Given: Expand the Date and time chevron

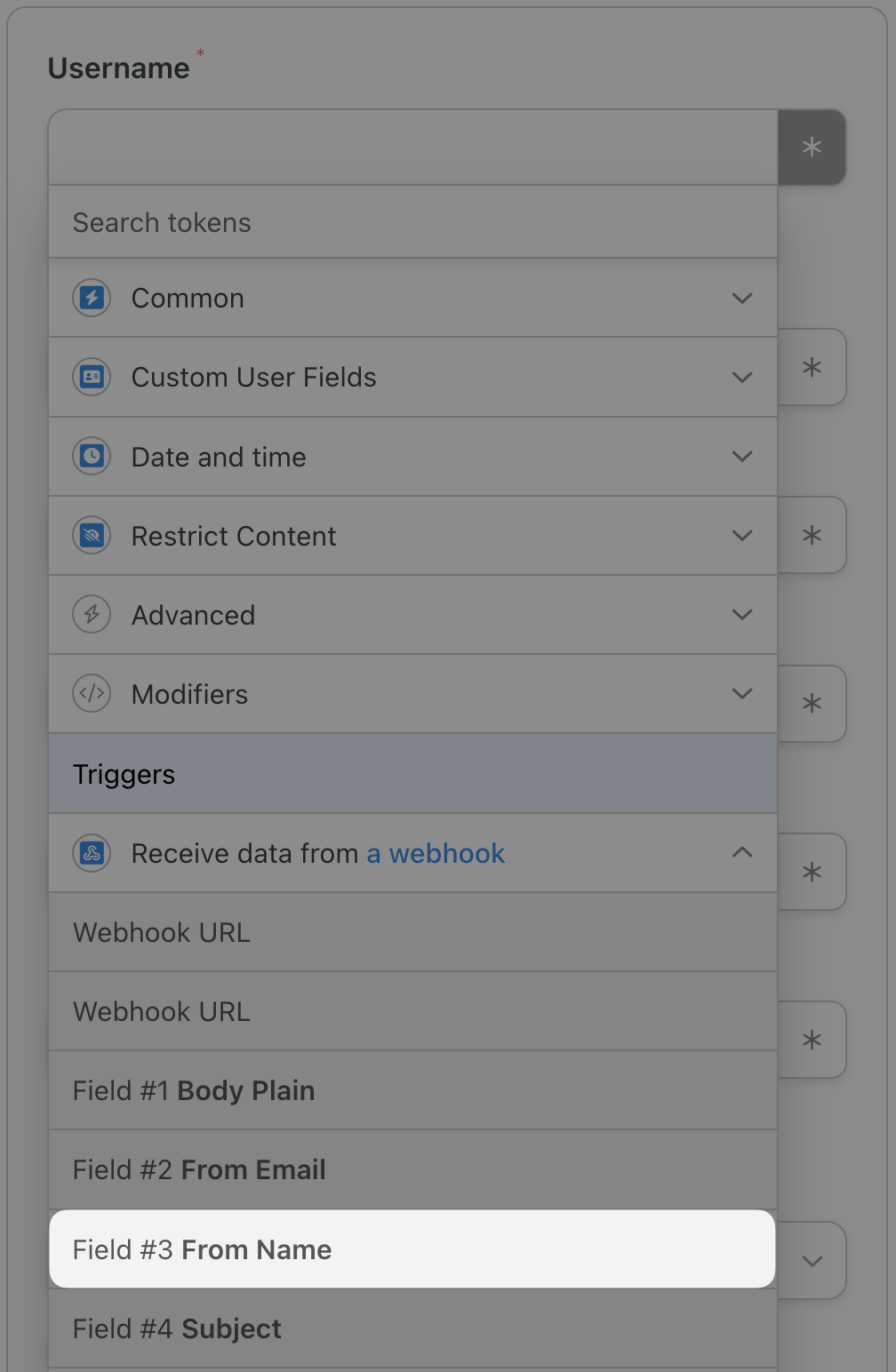Looking at the screenshot, I should pos(742,457).
